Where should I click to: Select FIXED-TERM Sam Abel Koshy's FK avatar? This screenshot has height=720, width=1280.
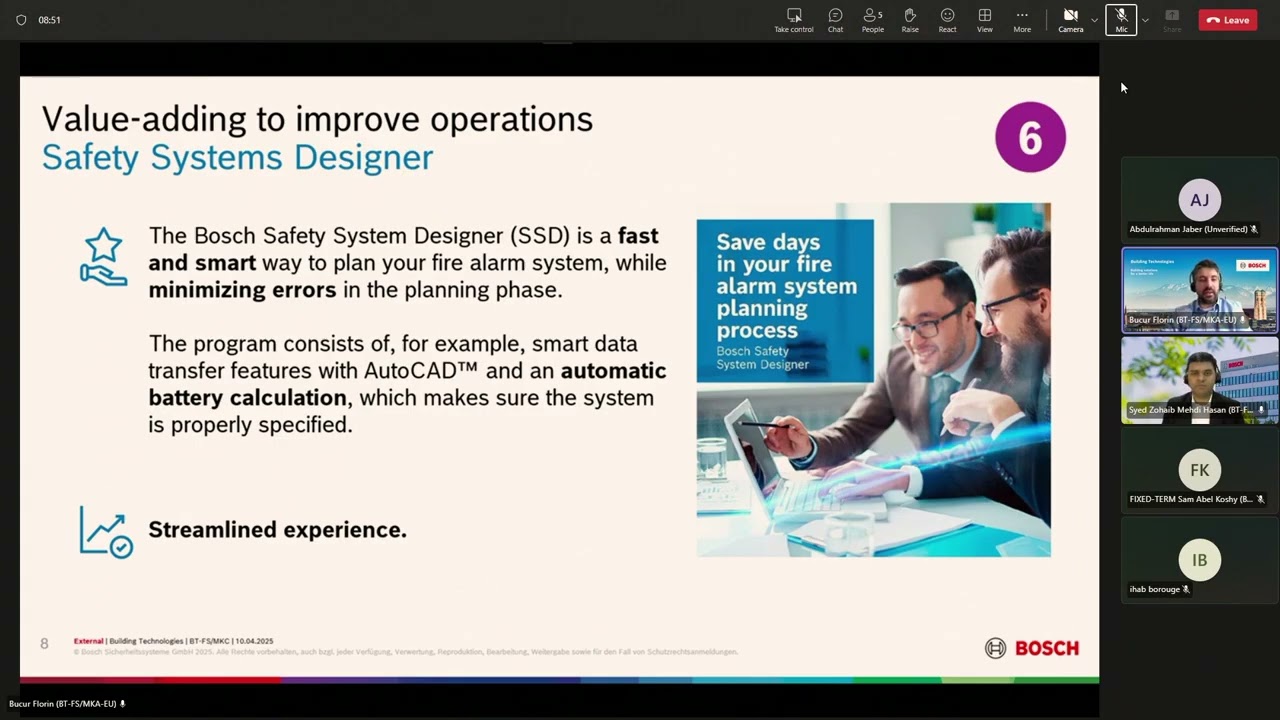[x=1200, y=470]
